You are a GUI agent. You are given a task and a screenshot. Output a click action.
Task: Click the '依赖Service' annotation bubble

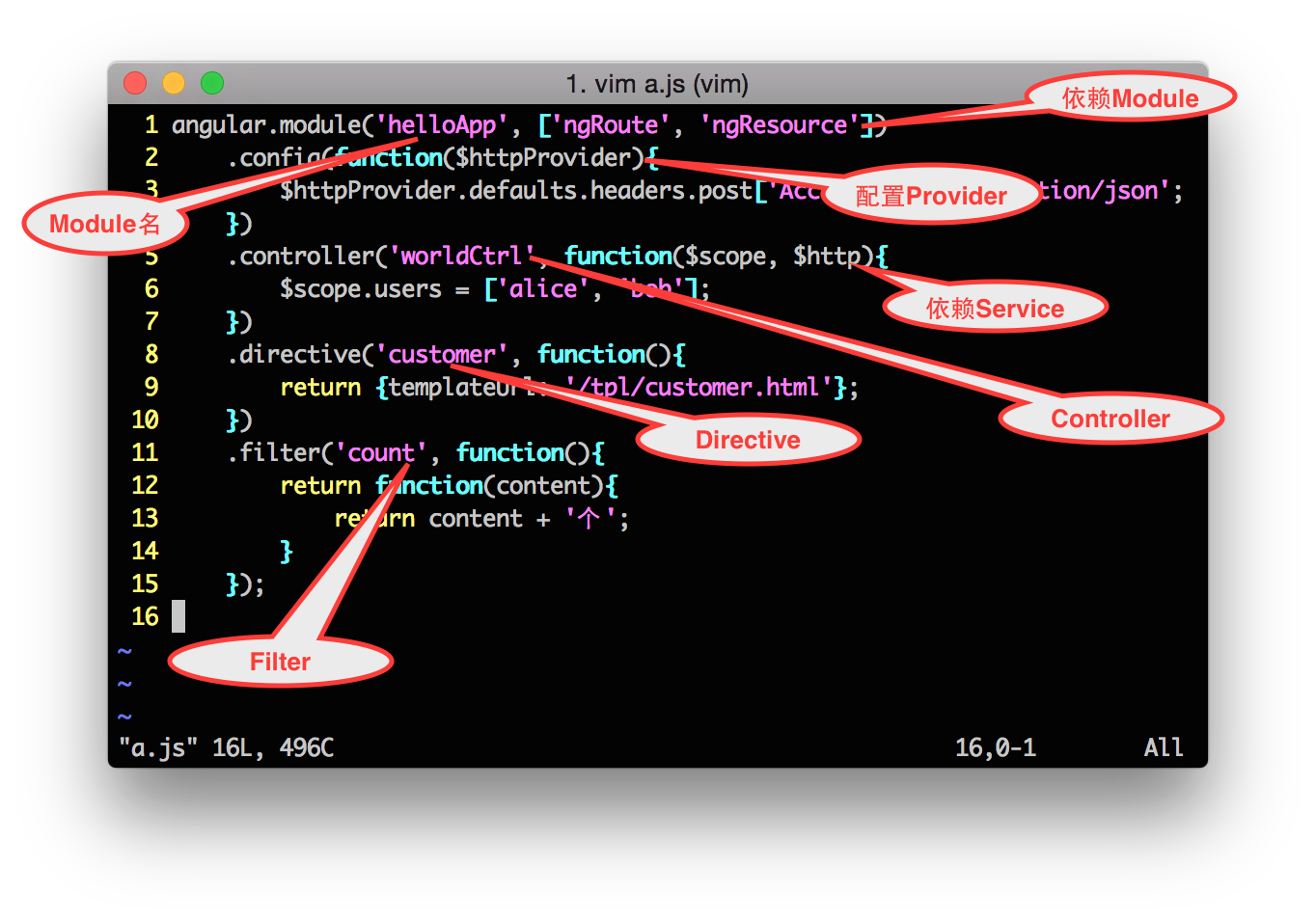995,309
